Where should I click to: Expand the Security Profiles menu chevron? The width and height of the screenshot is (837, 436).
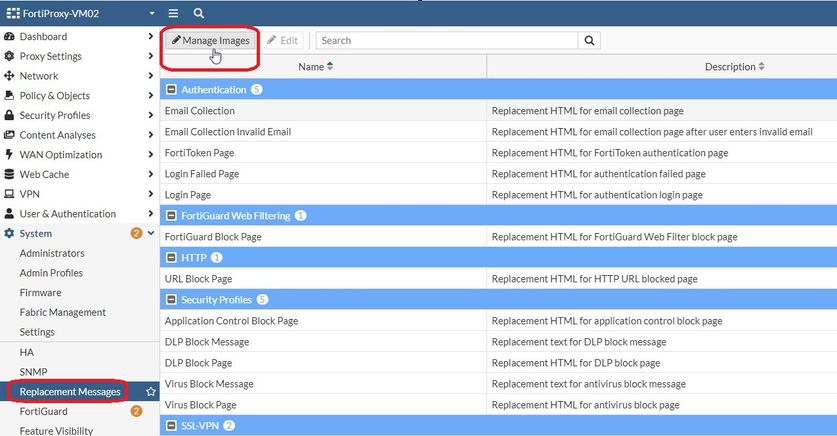[x=151, y=115]
